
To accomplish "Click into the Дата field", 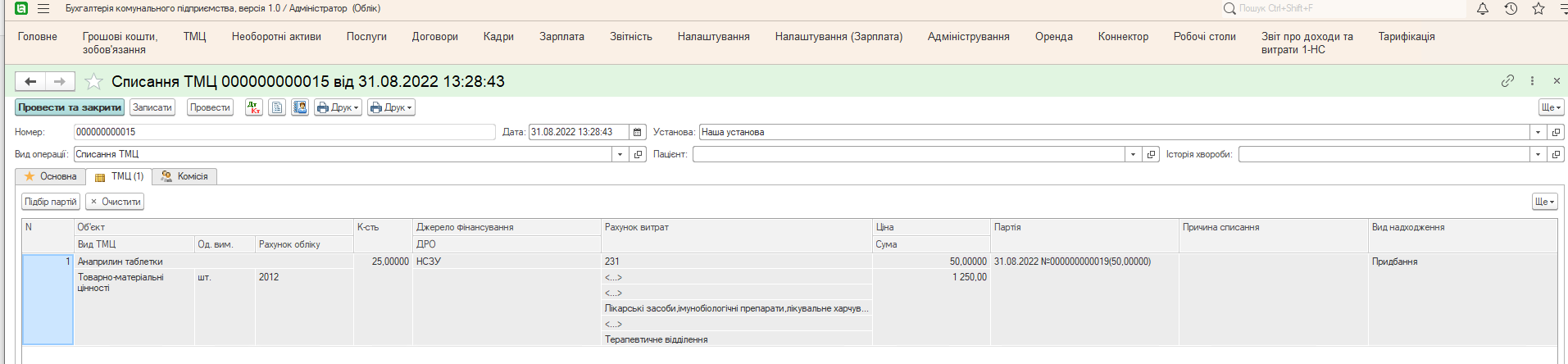I will coord(579,132).
